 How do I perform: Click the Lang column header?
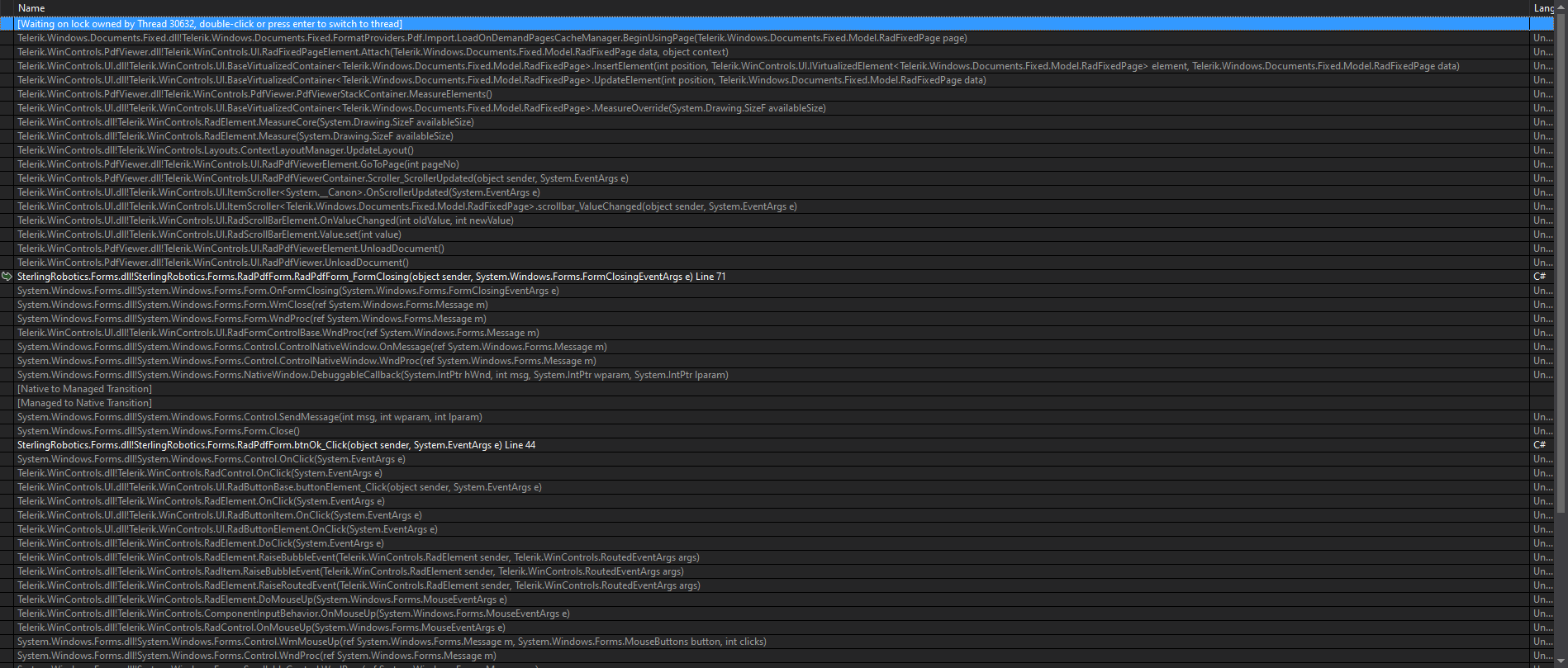[1542, 8]
